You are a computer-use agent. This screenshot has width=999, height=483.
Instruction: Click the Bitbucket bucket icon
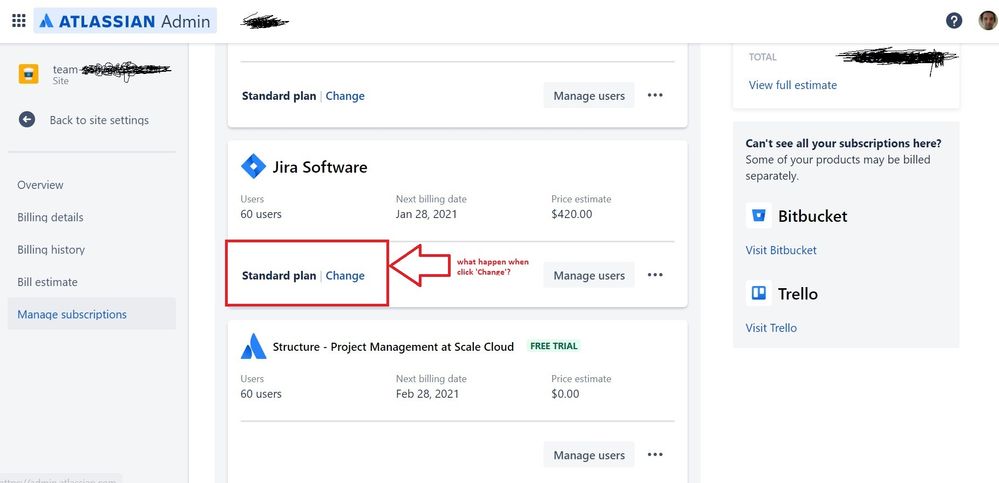click(758, 215)
